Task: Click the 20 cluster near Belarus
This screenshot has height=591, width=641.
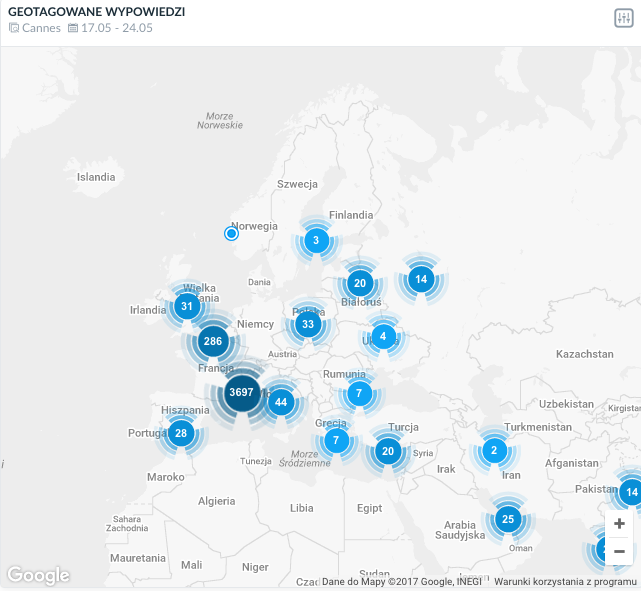Action: 360,283
